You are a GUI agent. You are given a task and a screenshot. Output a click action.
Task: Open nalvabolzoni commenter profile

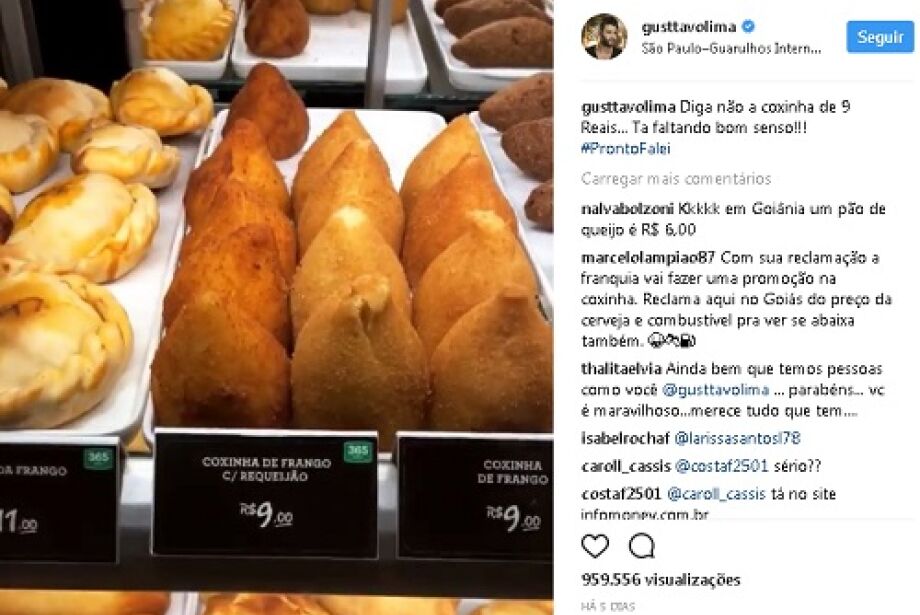point(627,209)
